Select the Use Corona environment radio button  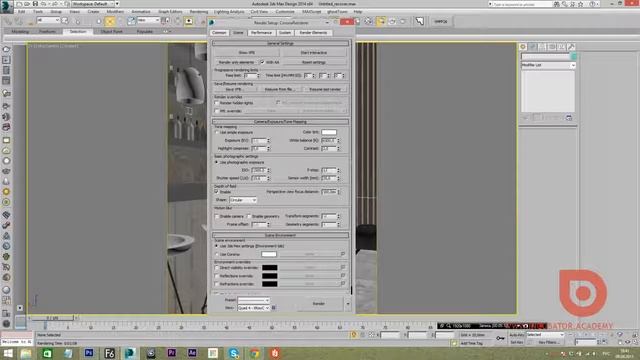tap(217, 254)
